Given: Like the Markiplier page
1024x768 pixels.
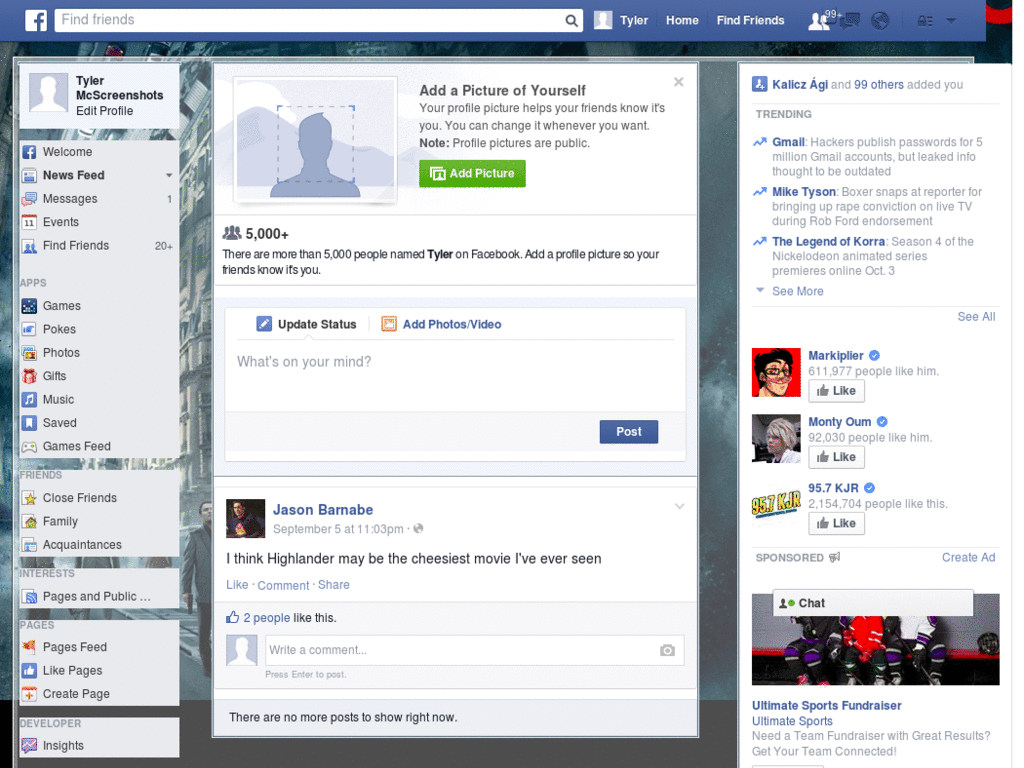Looking at the screenshot, I should tap(836, 391).
